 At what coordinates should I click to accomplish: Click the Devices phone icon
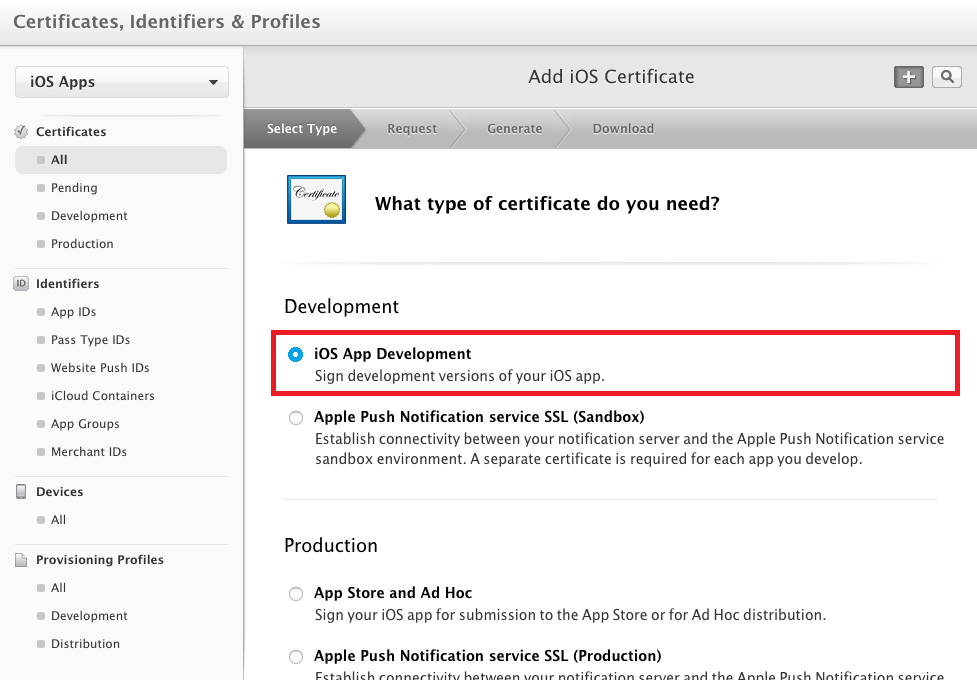click(21, 492)
